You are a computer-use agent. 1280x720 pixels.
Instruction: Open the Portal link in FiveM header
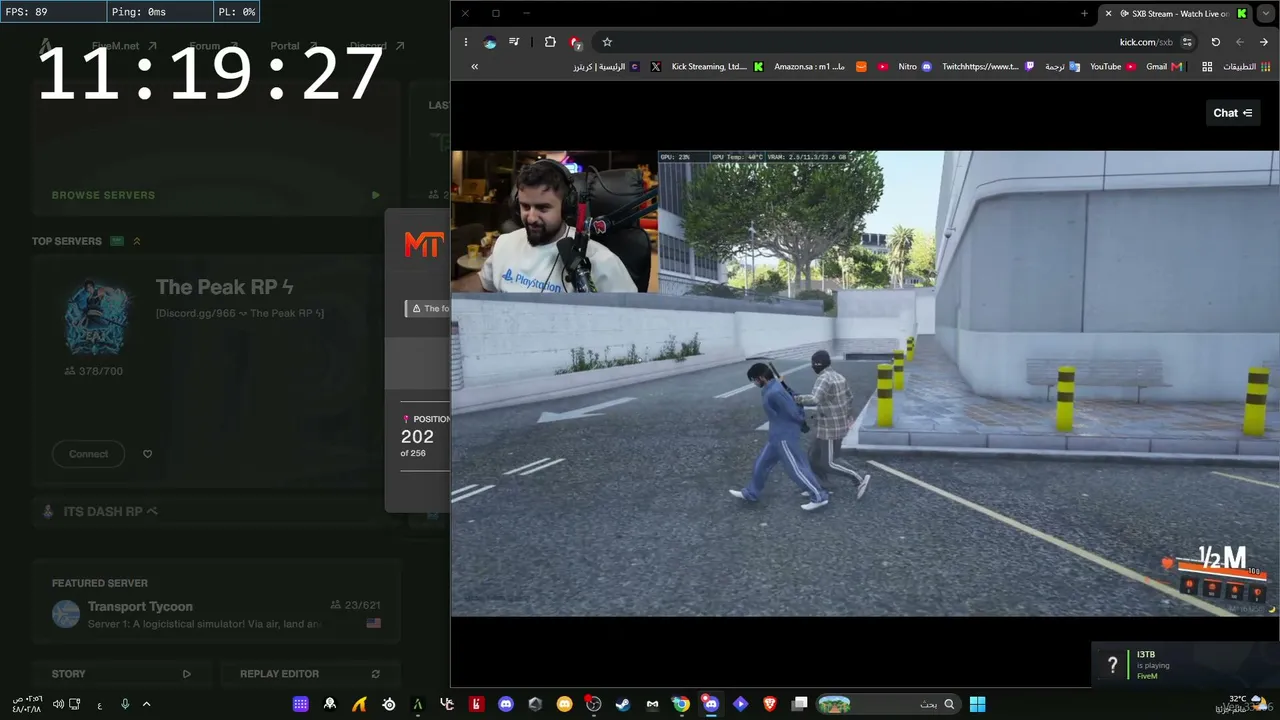[294, 46]
